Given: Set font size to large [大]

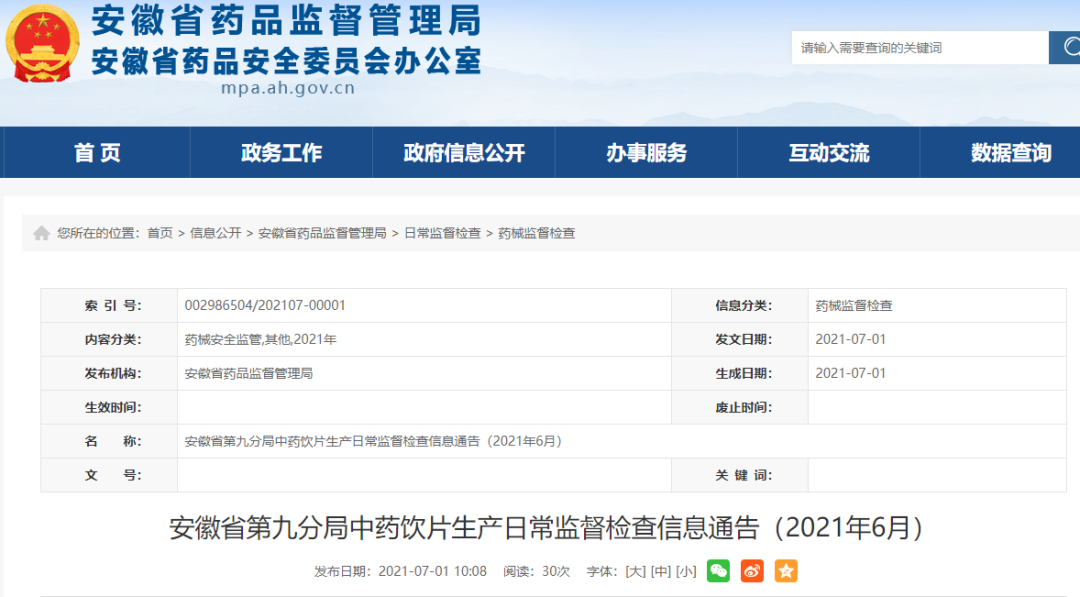Looking at the screenshot, I should 635,572.
